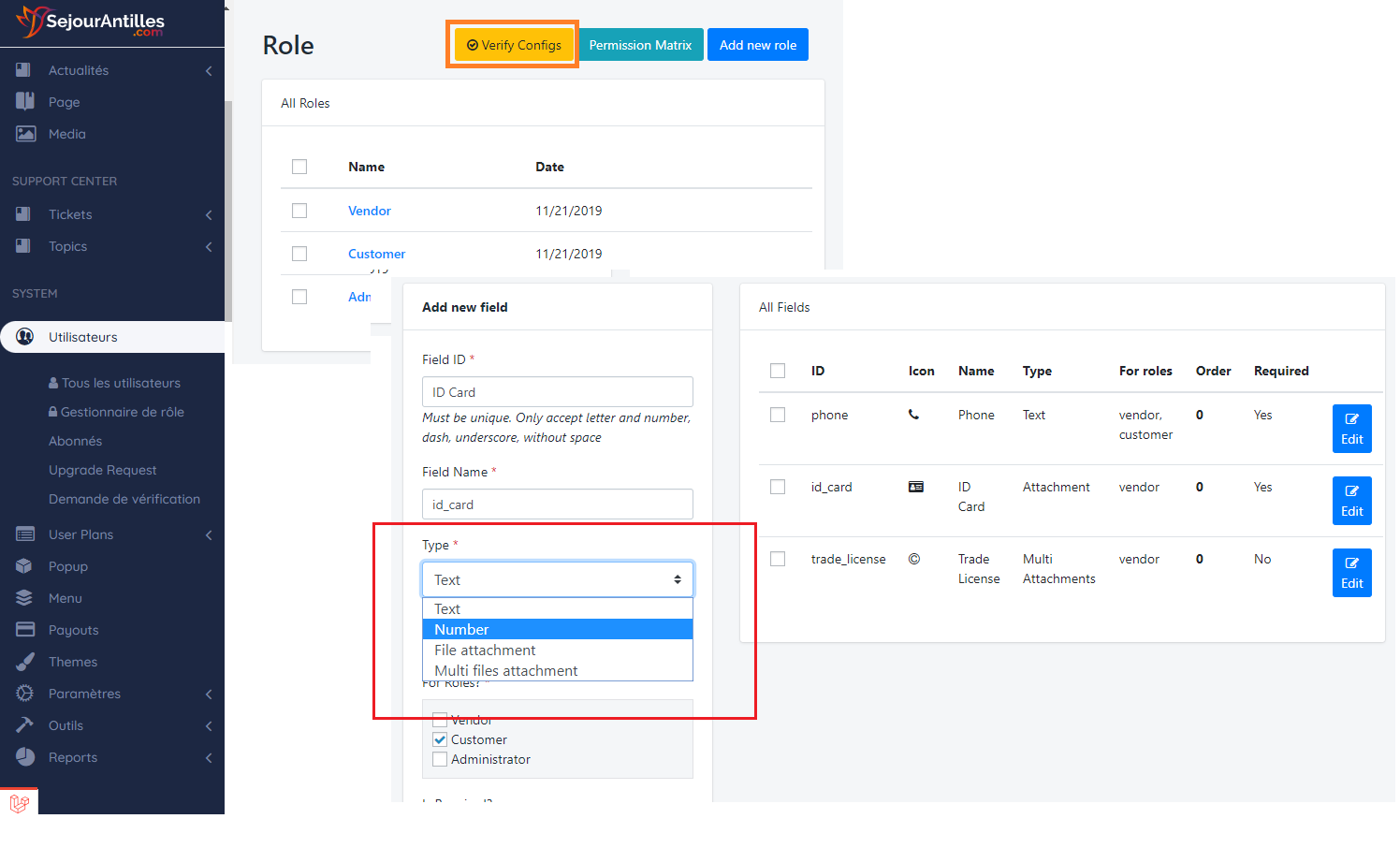This screenshot has width=1400, height=848.
Task: Click the Popup box icon in sidebar
Action: pos(25,566)
